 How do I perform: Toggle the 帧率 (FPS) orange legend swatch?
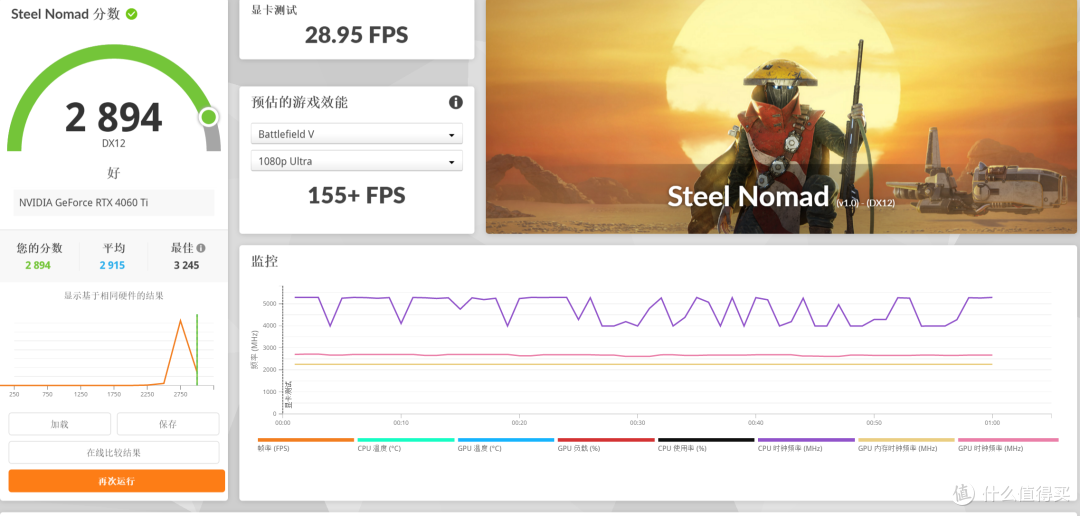tap(306, 440)
